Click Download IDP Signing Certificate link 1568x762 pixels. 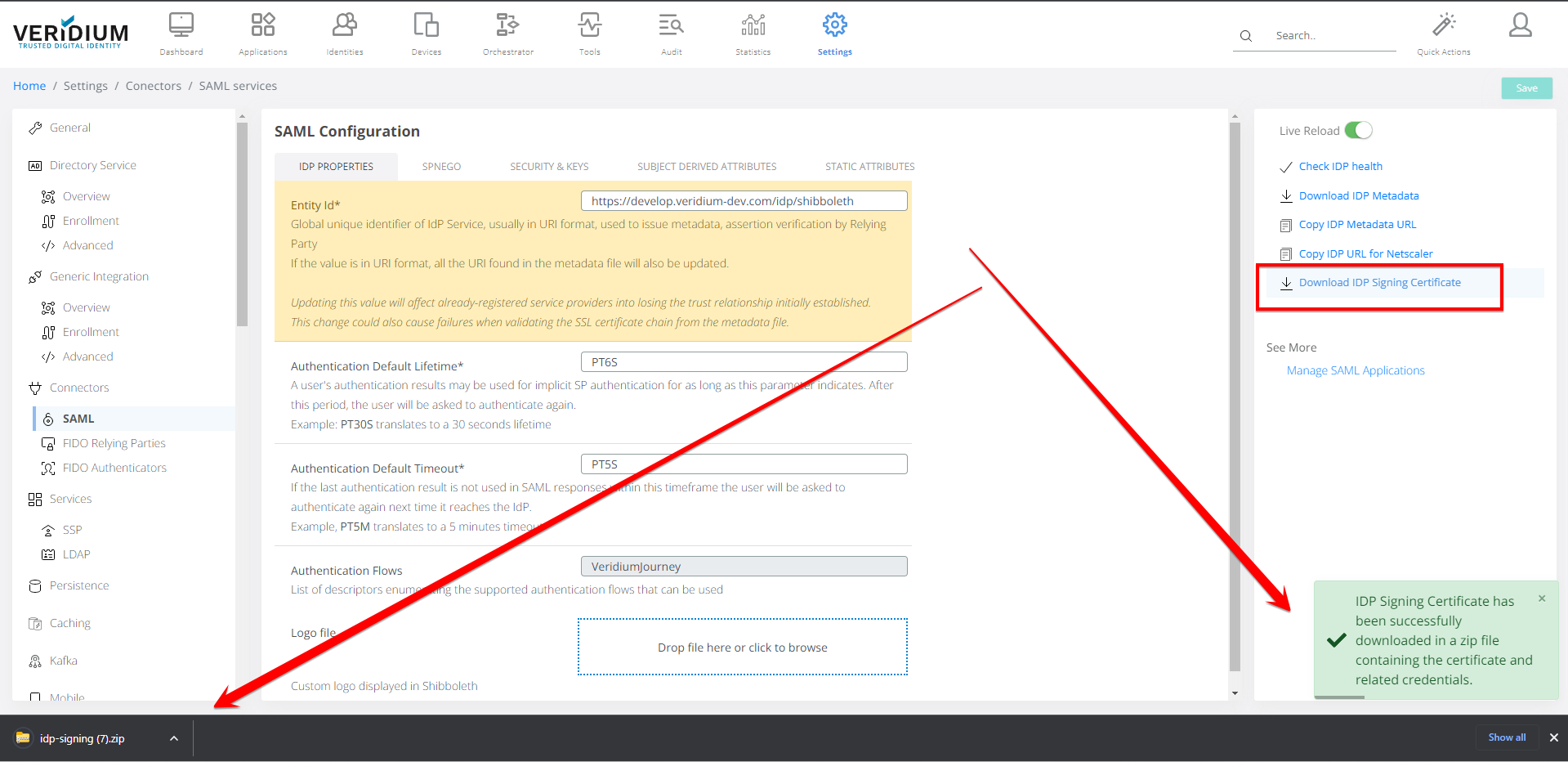click(1379, 283)
